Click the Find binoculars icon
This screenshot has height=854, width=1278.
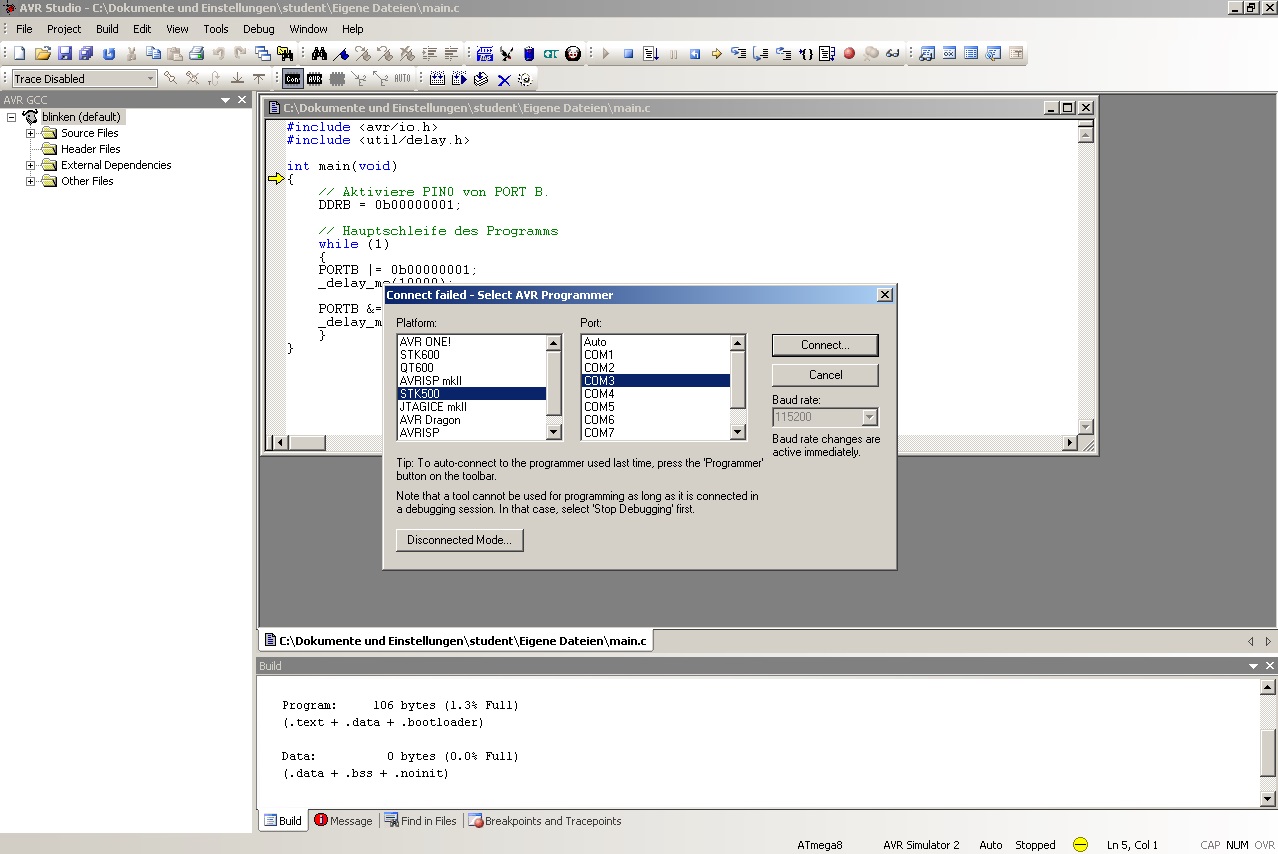click(x=319, y=54)
